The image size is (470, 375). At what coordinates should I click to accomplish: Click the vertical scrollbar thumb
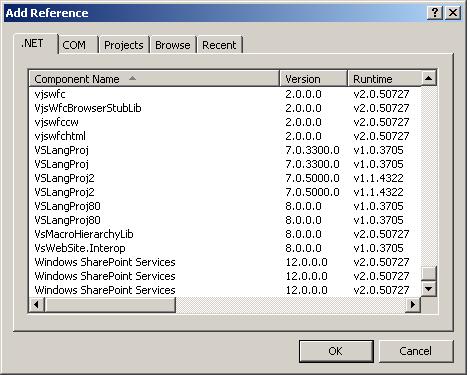click(429, 273)
